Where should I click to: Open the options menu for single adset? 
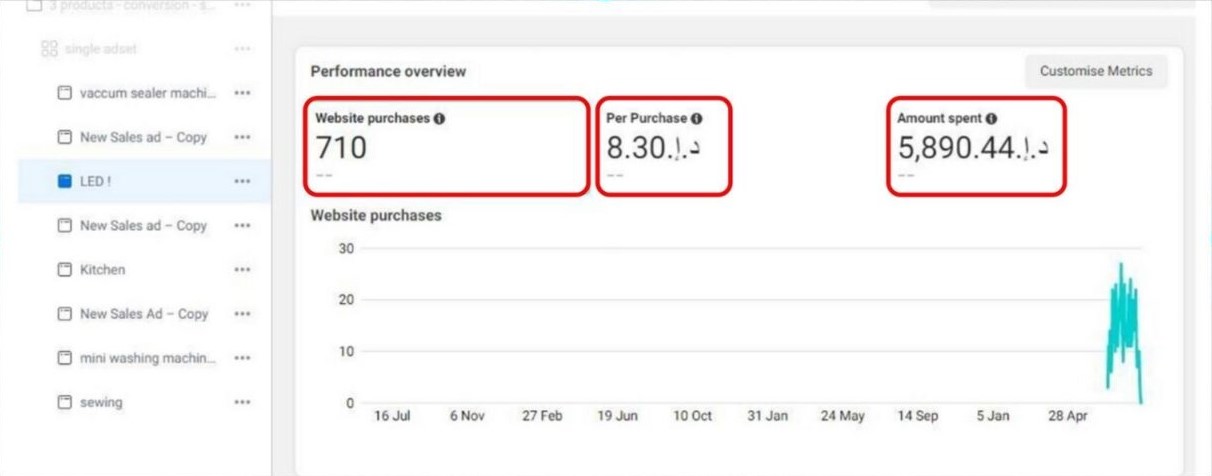click(x=242, y=49)
